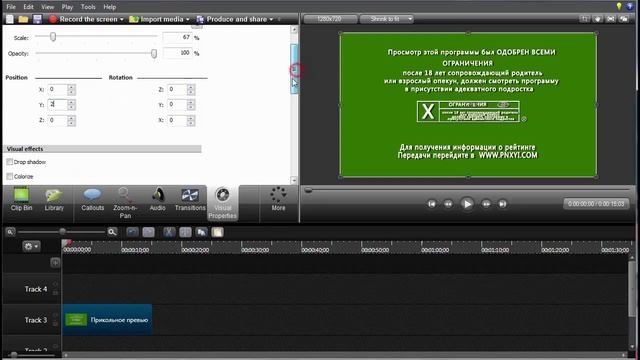
Task: Open the Callouts panel
Action: pos(92,200)
